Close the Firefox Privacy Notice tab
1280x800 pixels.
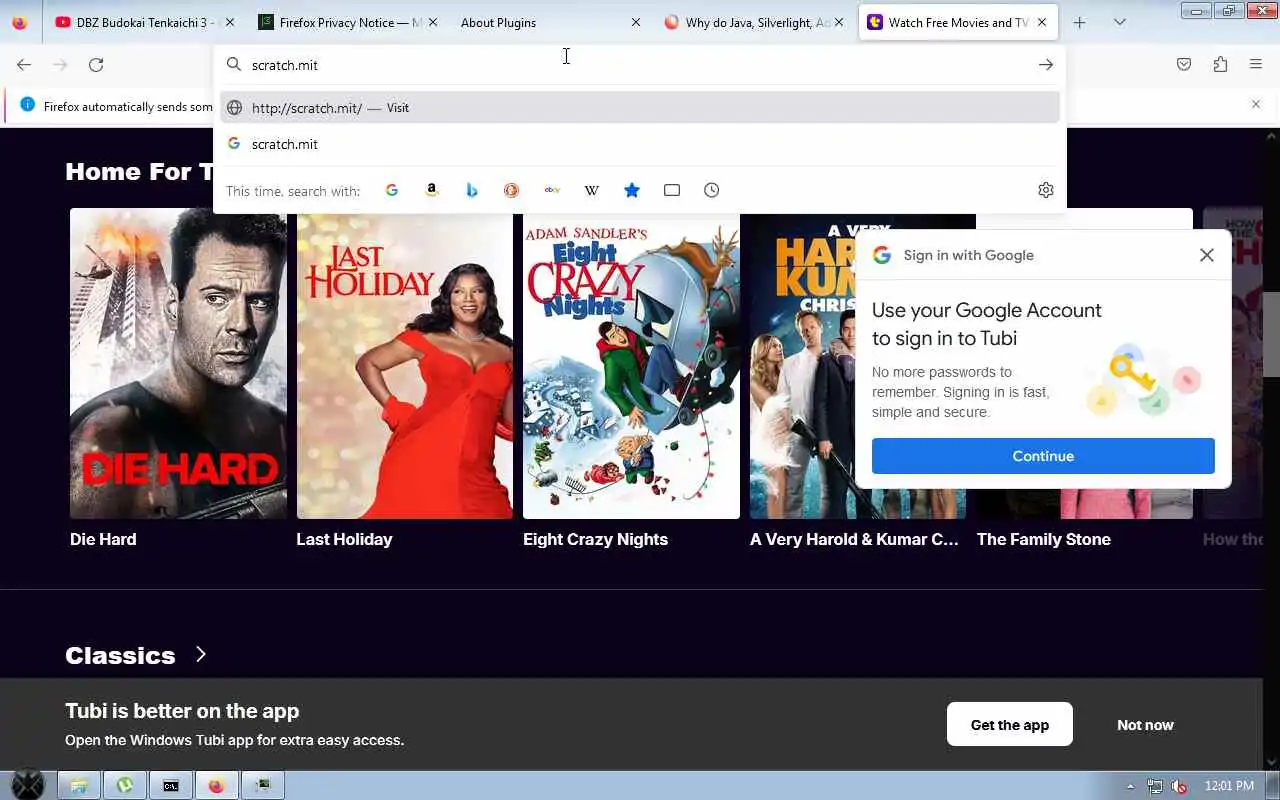(433, 22)
